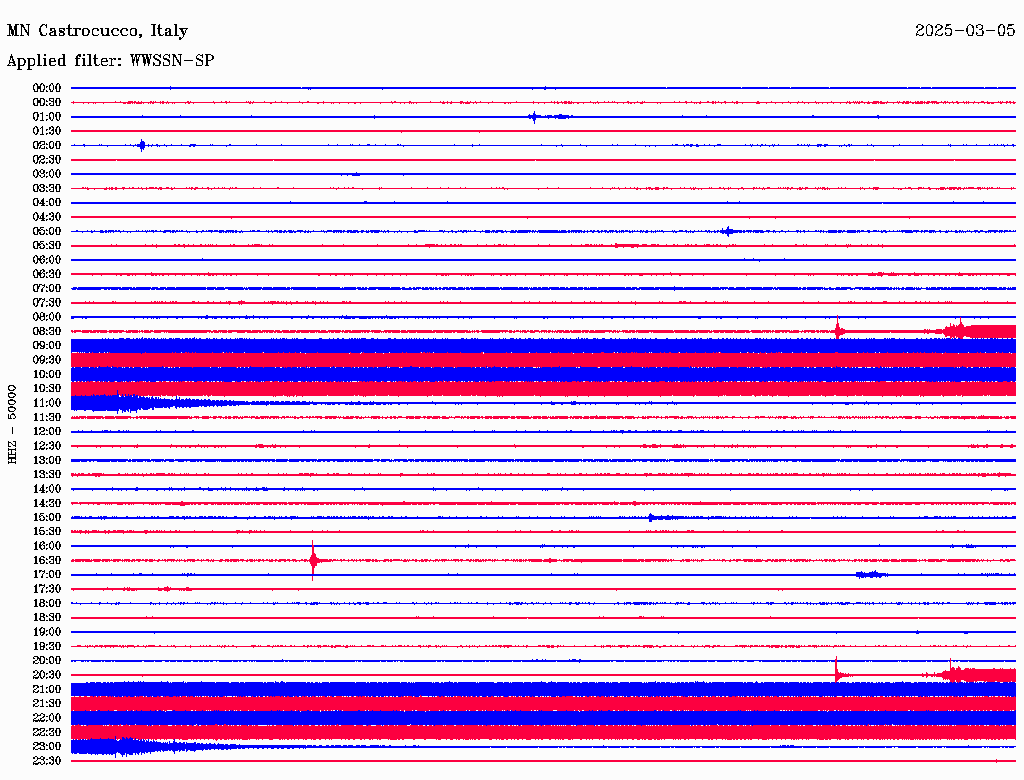Click the 18:30 time label
Viewport: 1024px width, 780px height.
[46, 617]
